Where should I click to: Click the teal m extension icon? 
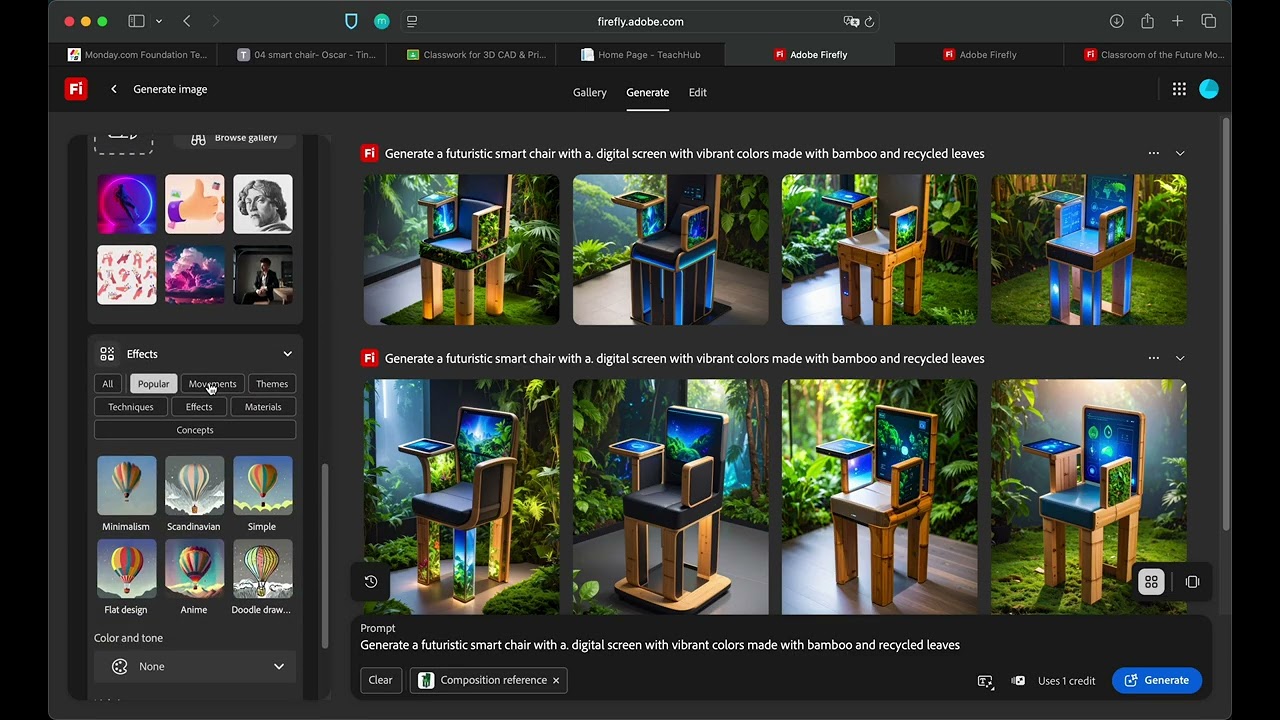pyautogui.click(x=381, y=21)
